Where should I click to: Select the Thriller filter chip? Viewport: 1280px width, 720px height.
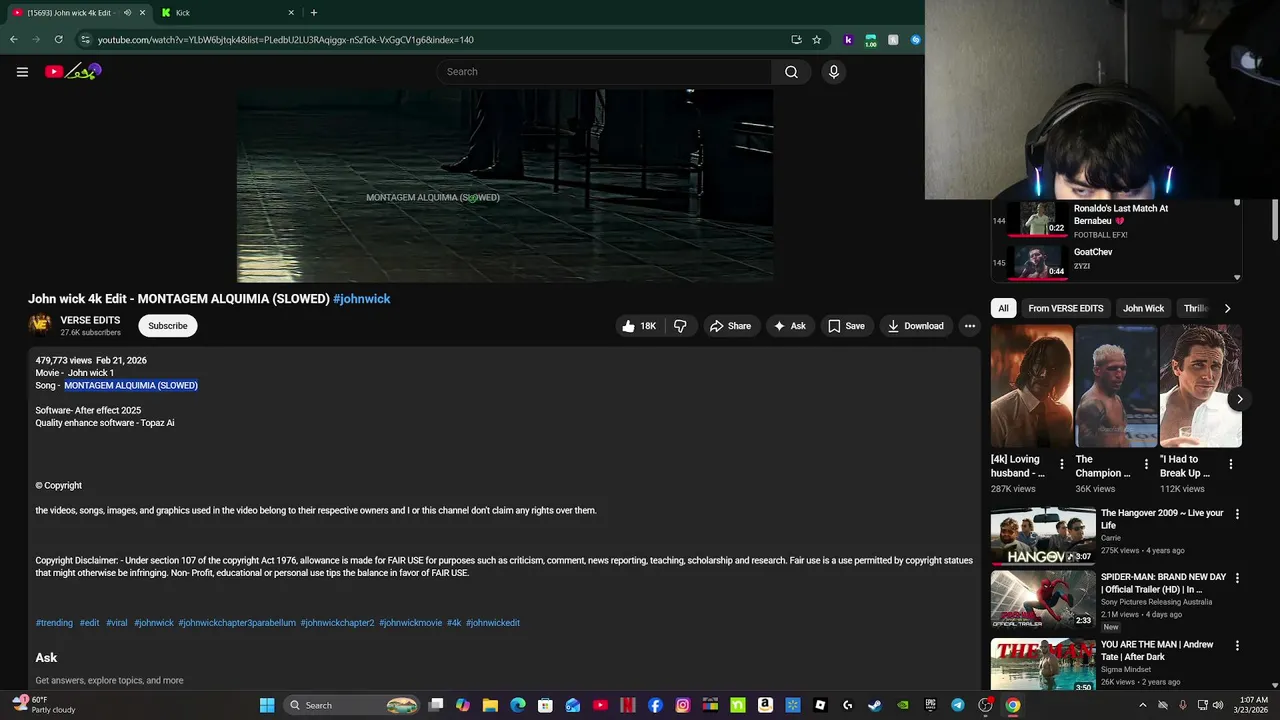1195,309
